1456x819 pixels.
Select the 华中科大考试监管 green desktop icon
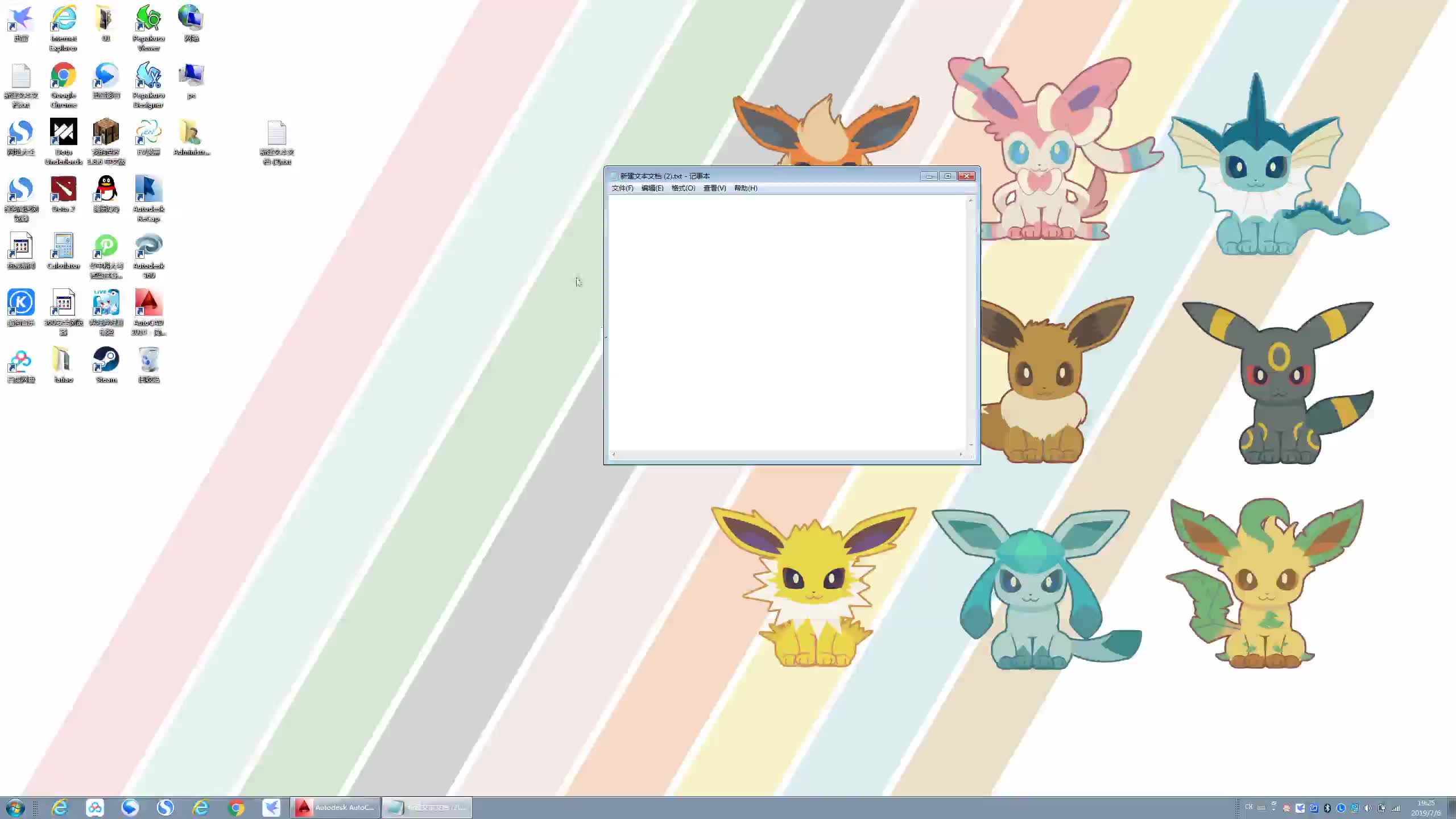(106, 256)
